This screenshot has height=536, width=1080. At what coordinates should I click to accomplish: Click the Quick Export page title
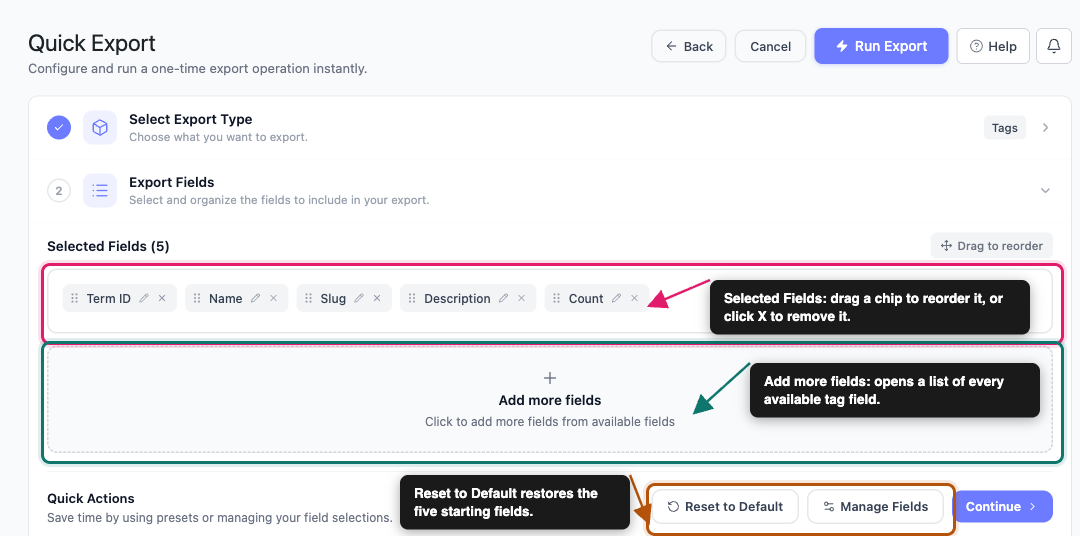point(92,43)
